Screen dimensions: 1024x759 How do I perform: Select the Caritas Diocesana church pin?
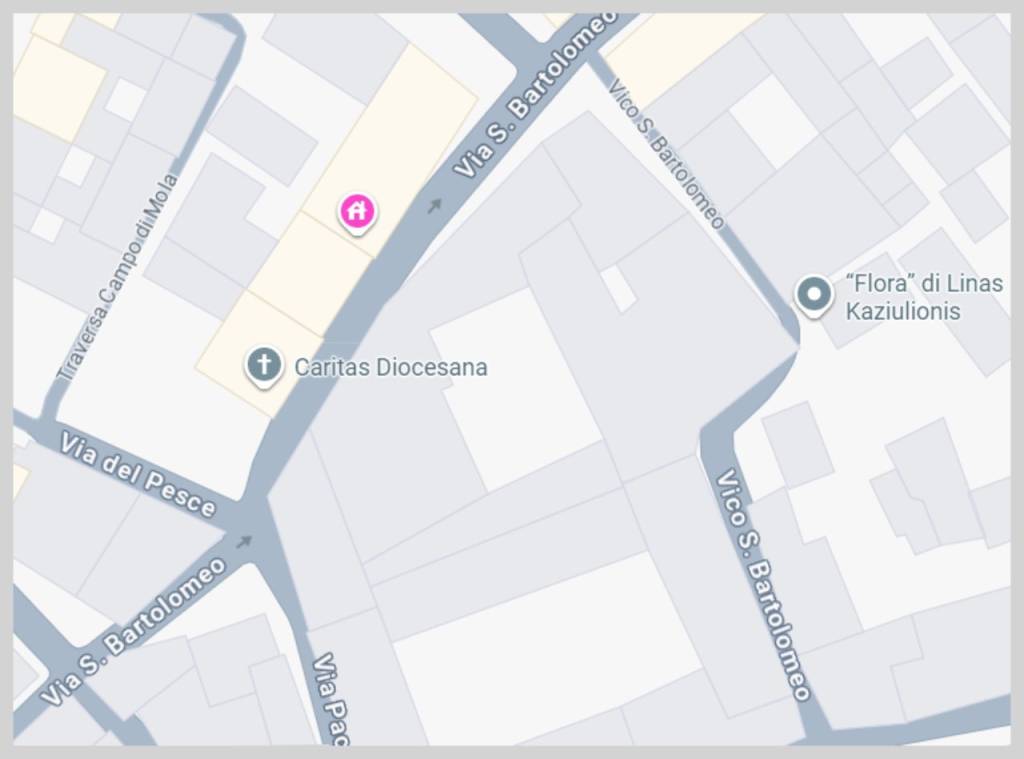(x=264, y=366)
